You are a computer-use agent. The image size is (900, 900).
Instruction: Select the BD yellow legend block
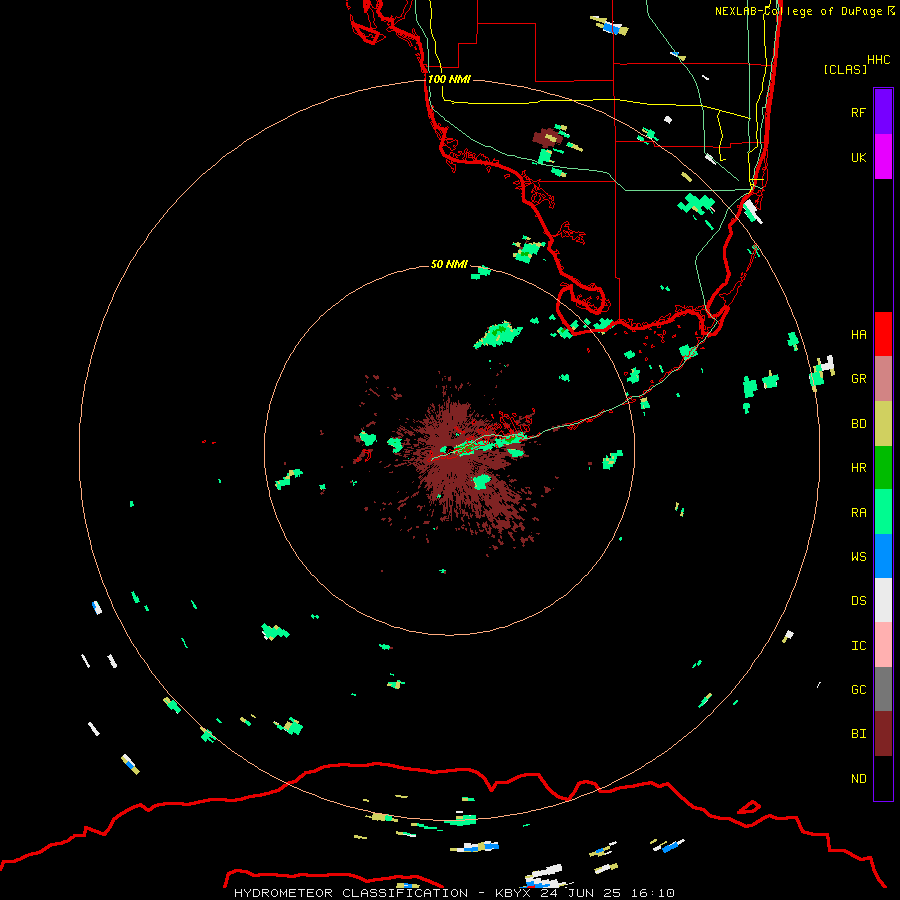coord(883,424)
